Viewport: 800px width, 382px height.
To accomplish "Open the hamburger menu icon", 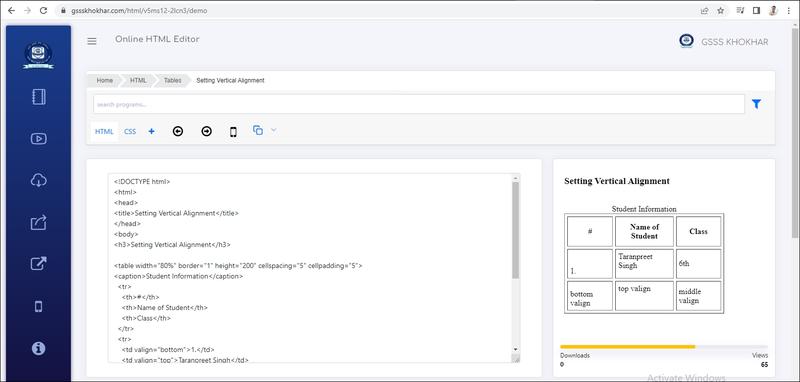I will (92, 41).
